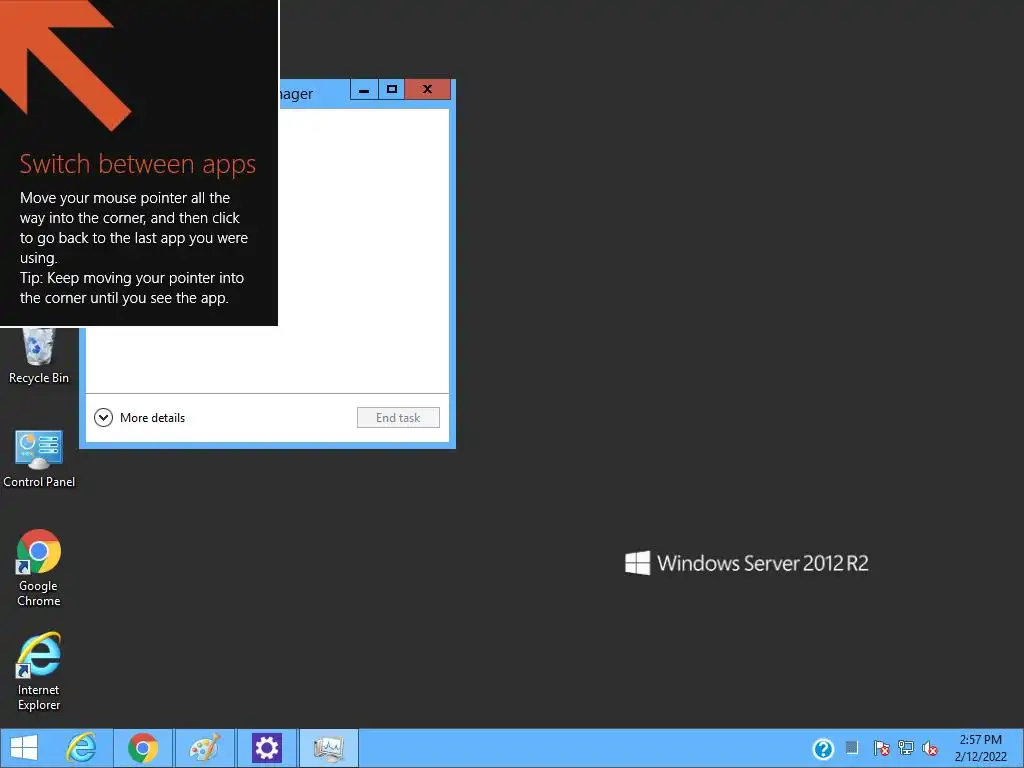
Task: Close the Task Manager window
Action: pos(427,89)
